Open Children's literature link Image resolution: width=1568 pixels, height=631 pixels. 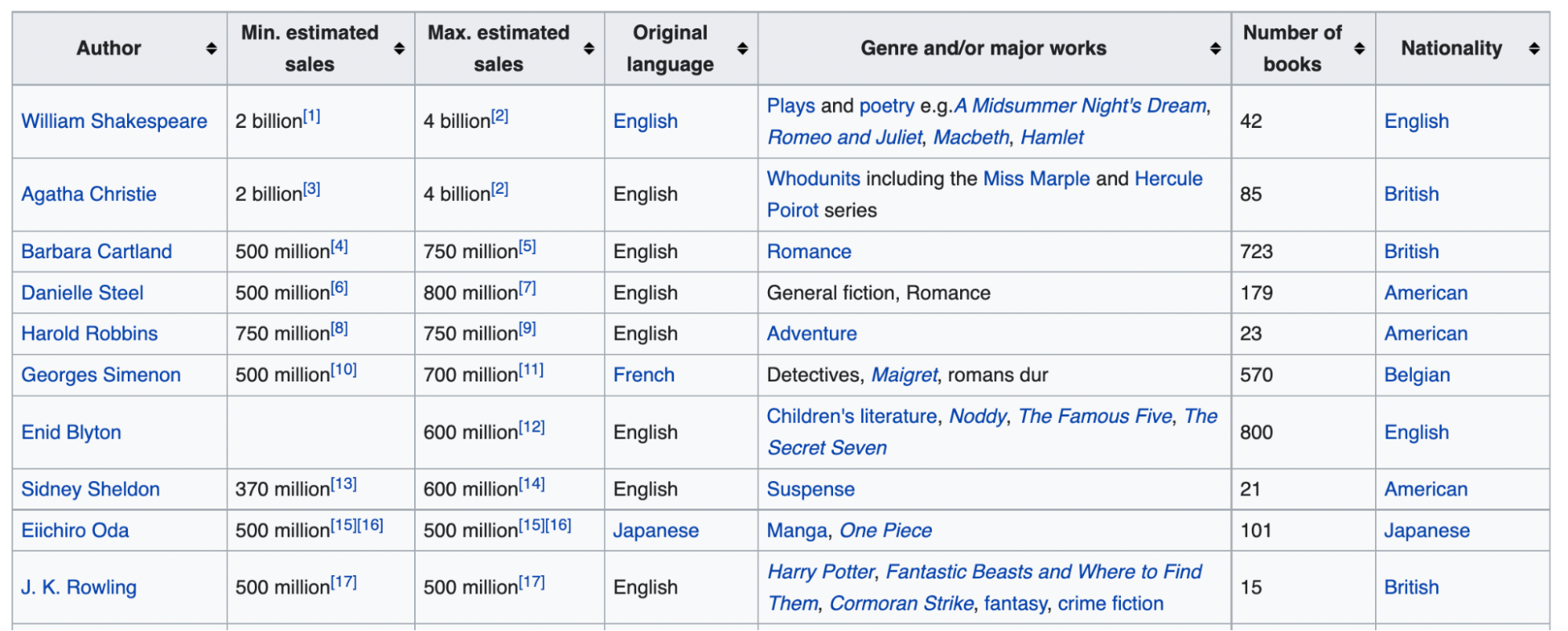point(852,417)
